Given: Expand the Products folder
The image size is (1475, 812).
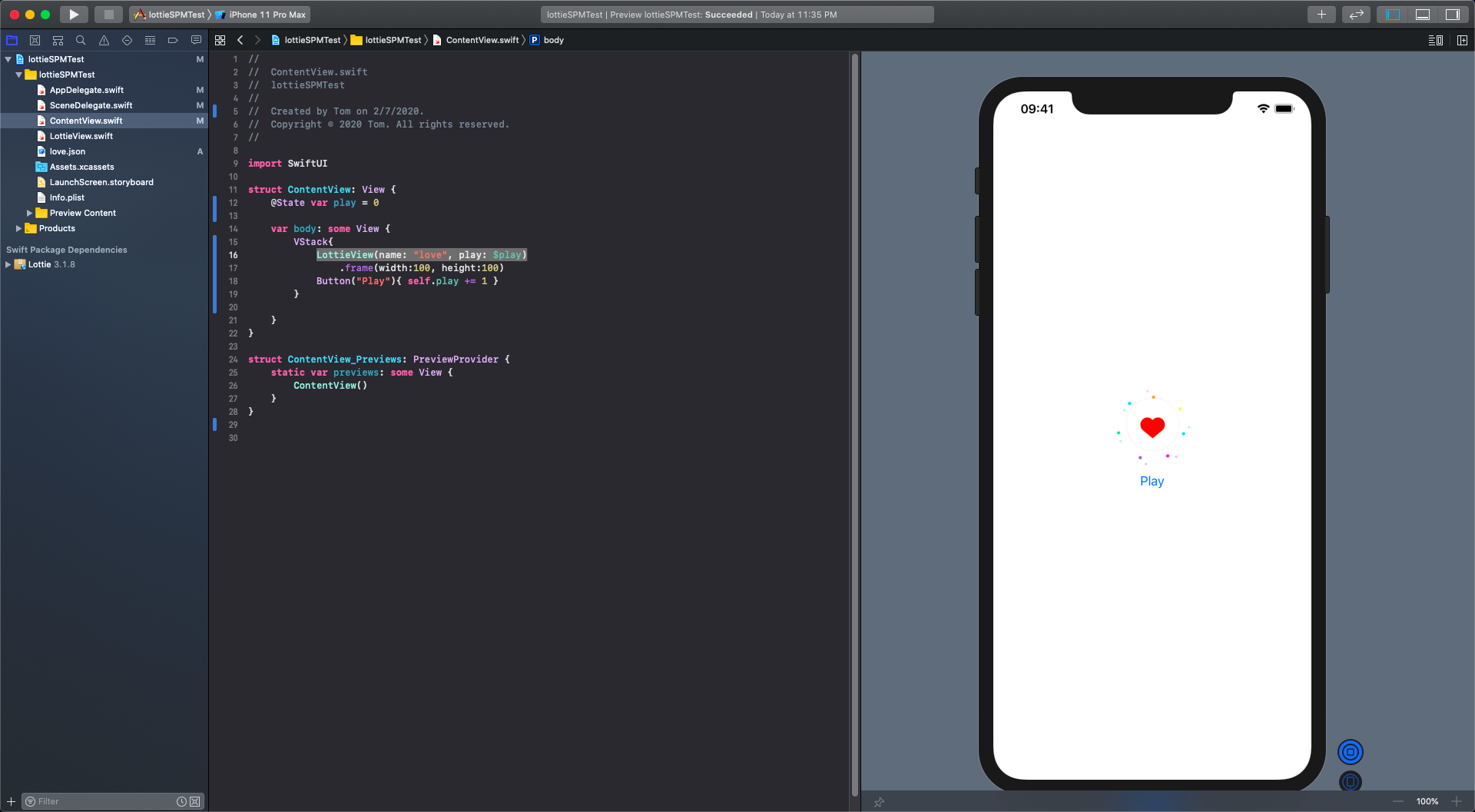Looking at the screenshot, I should (x=19, y=228).
